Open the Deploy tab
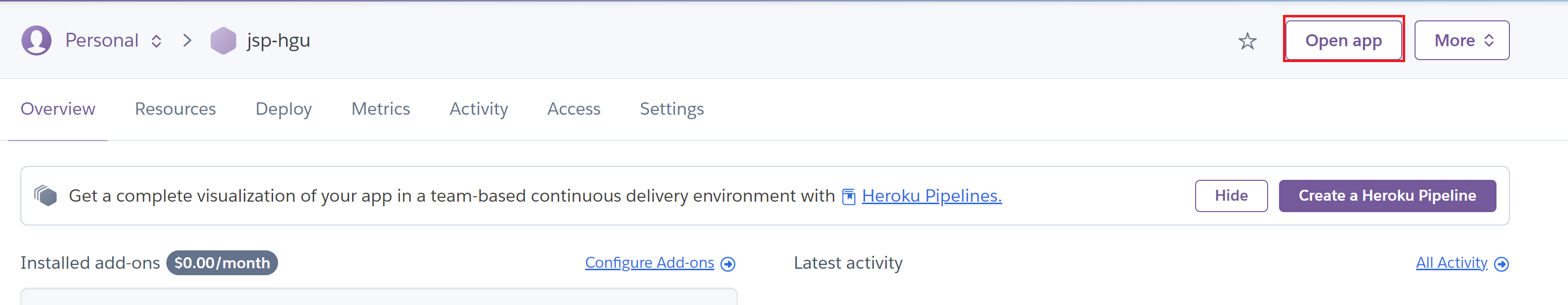The width and height of the screenshot is (1568, 305). point(284,109)
